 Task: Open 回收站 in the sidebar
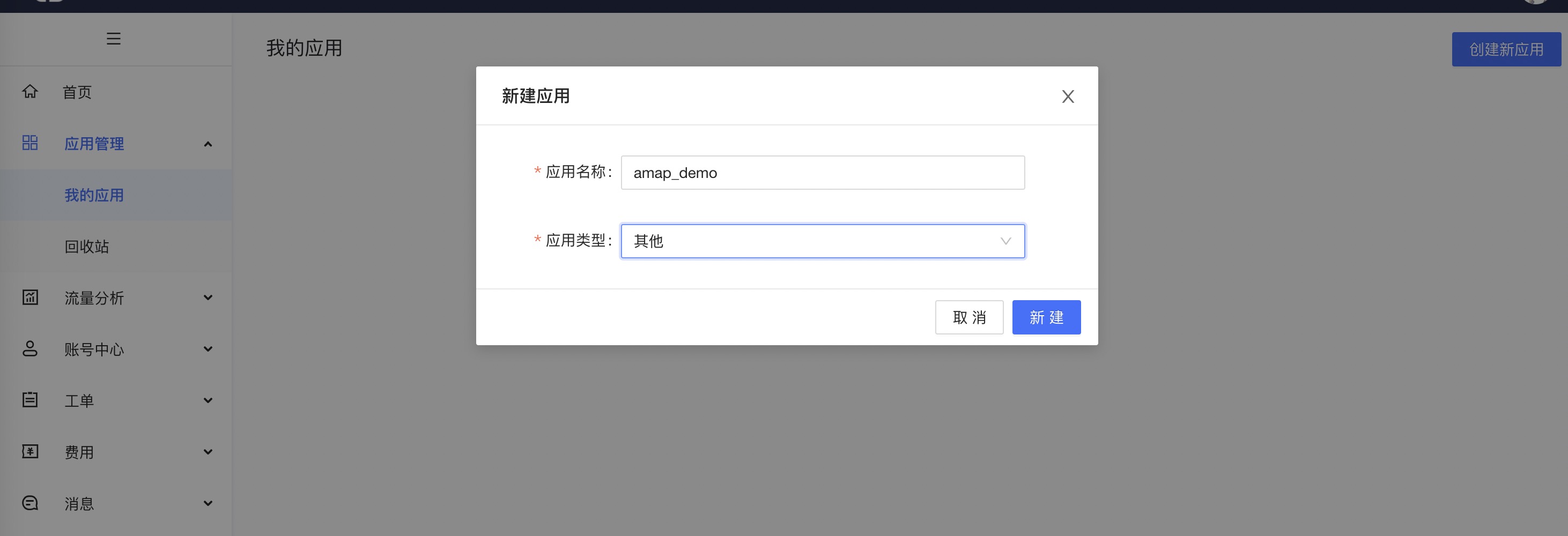pyautogui.click(x=86, y=247)
